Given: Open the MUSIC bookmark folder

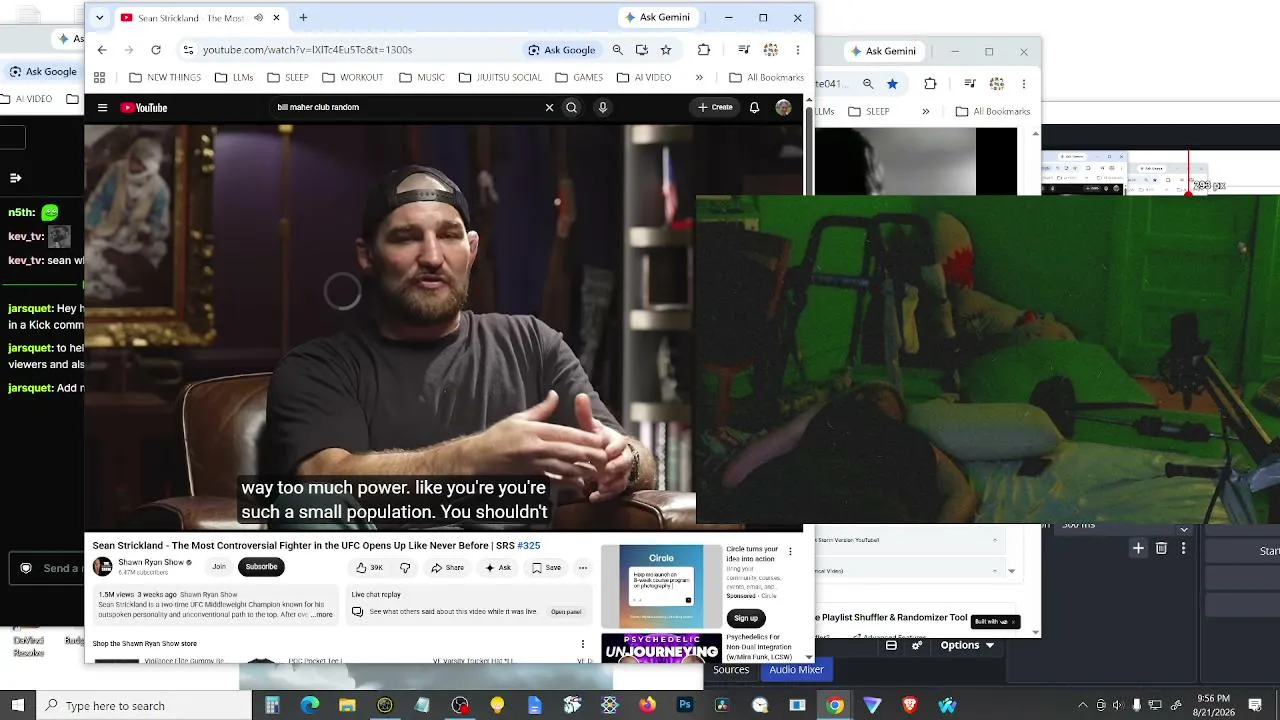Looking at the screenshot, I should coord(421,77).
